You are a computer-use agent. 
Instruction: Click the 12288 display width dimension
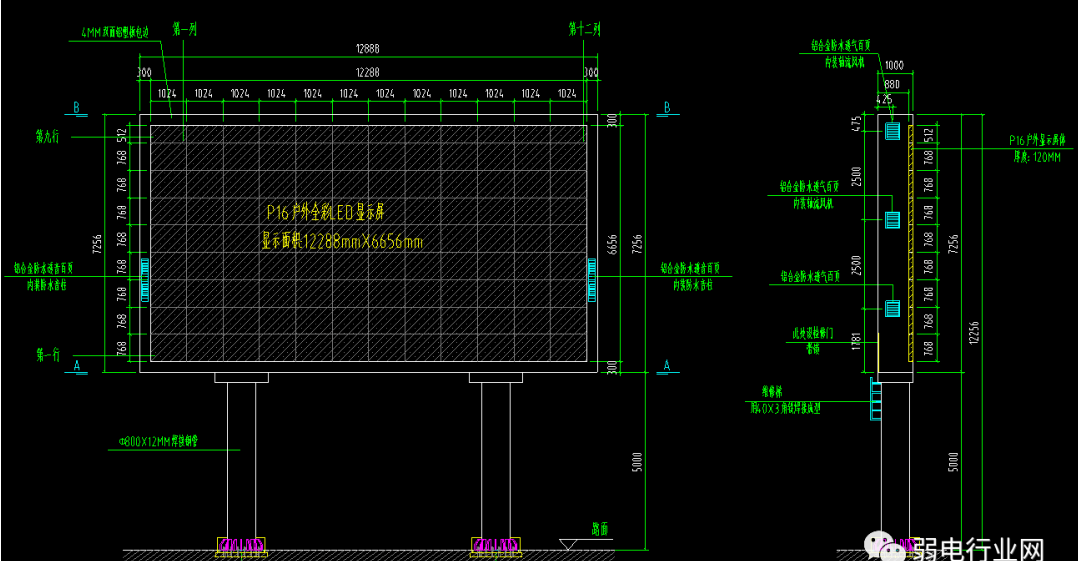tap(368, 71)
